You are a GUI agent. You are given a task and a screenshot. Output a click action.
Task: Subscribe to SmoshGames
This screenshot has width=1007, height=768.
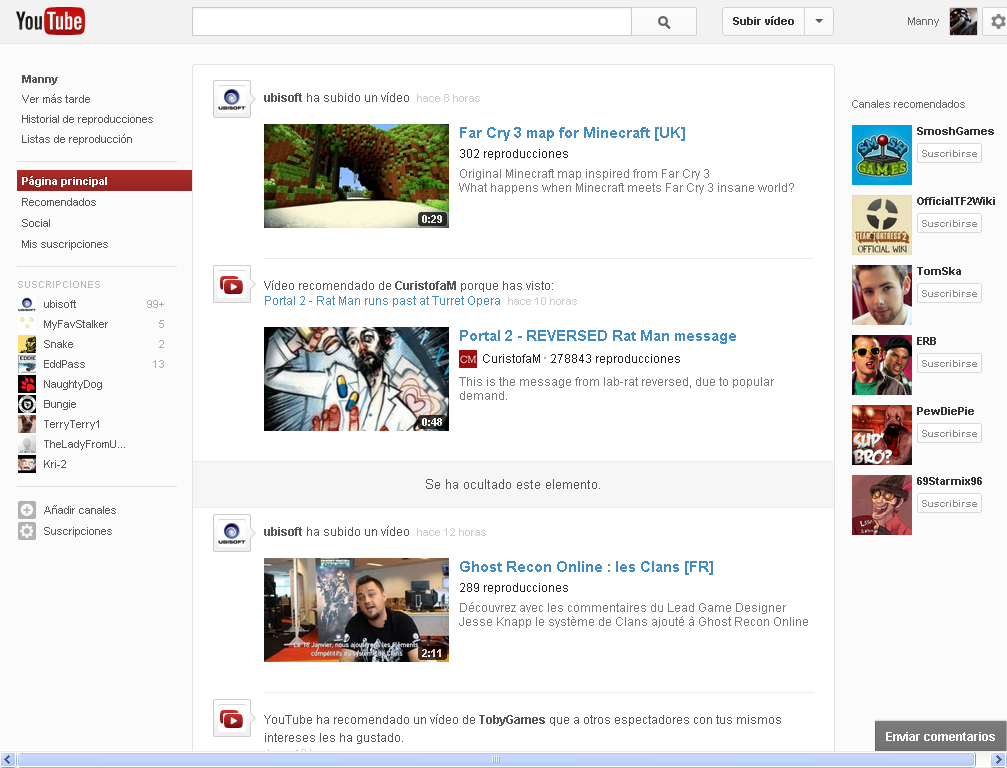click(x=949, y=153)
